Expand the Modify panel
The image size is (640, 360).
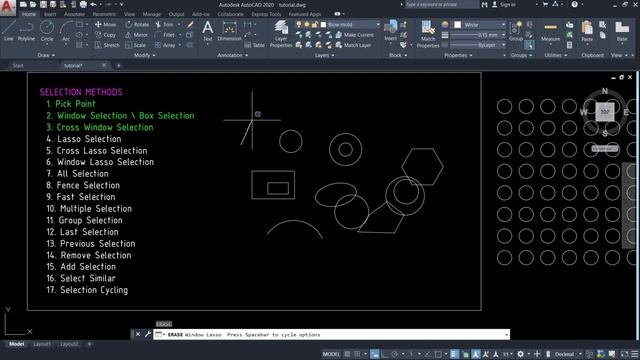pyautogui.click(x=144, y=55)
